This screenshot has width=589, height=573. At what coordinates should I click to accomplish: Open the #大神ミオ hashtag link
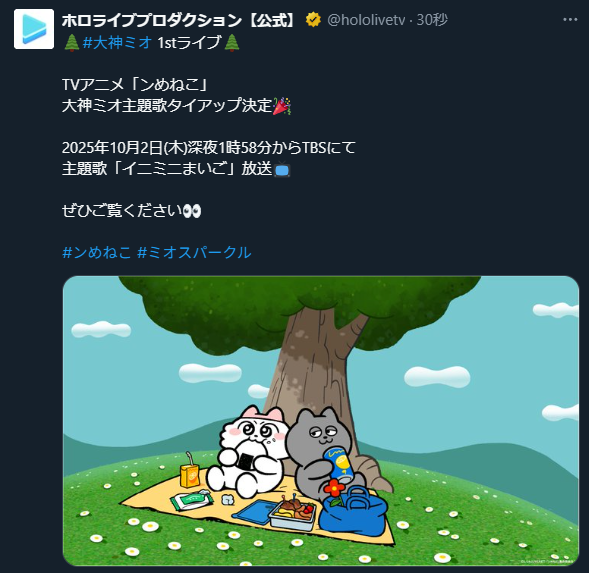pyautogui.click(x=117, y=42)
